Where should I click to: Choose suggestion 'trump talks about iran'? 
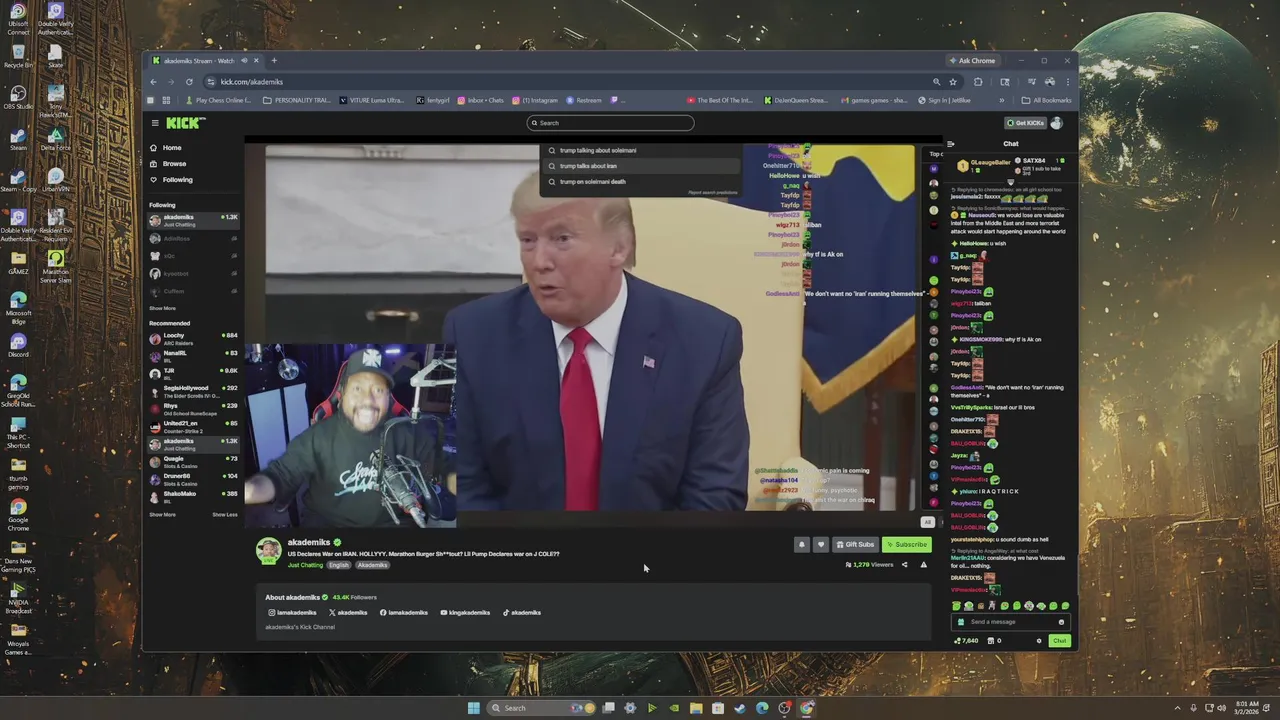[641, 166]
